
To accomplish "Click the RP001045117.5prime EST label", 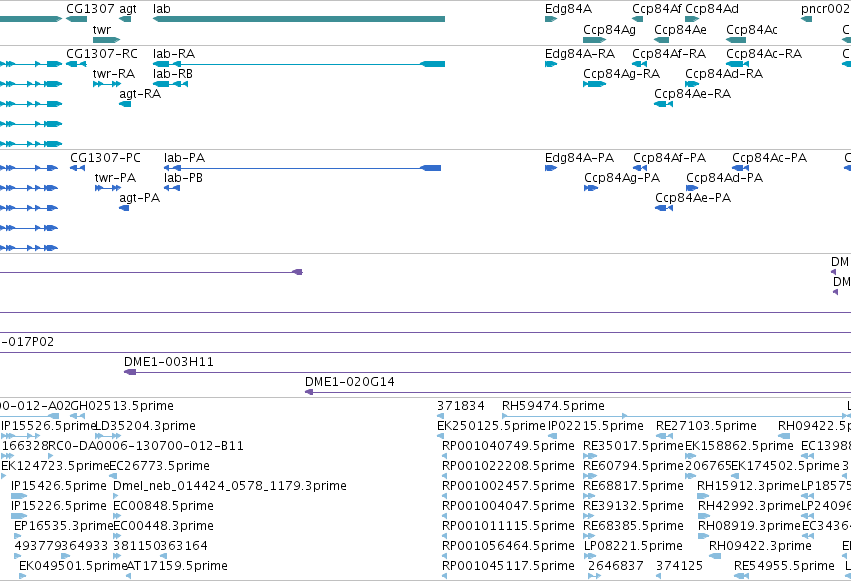I will [508, 566].
